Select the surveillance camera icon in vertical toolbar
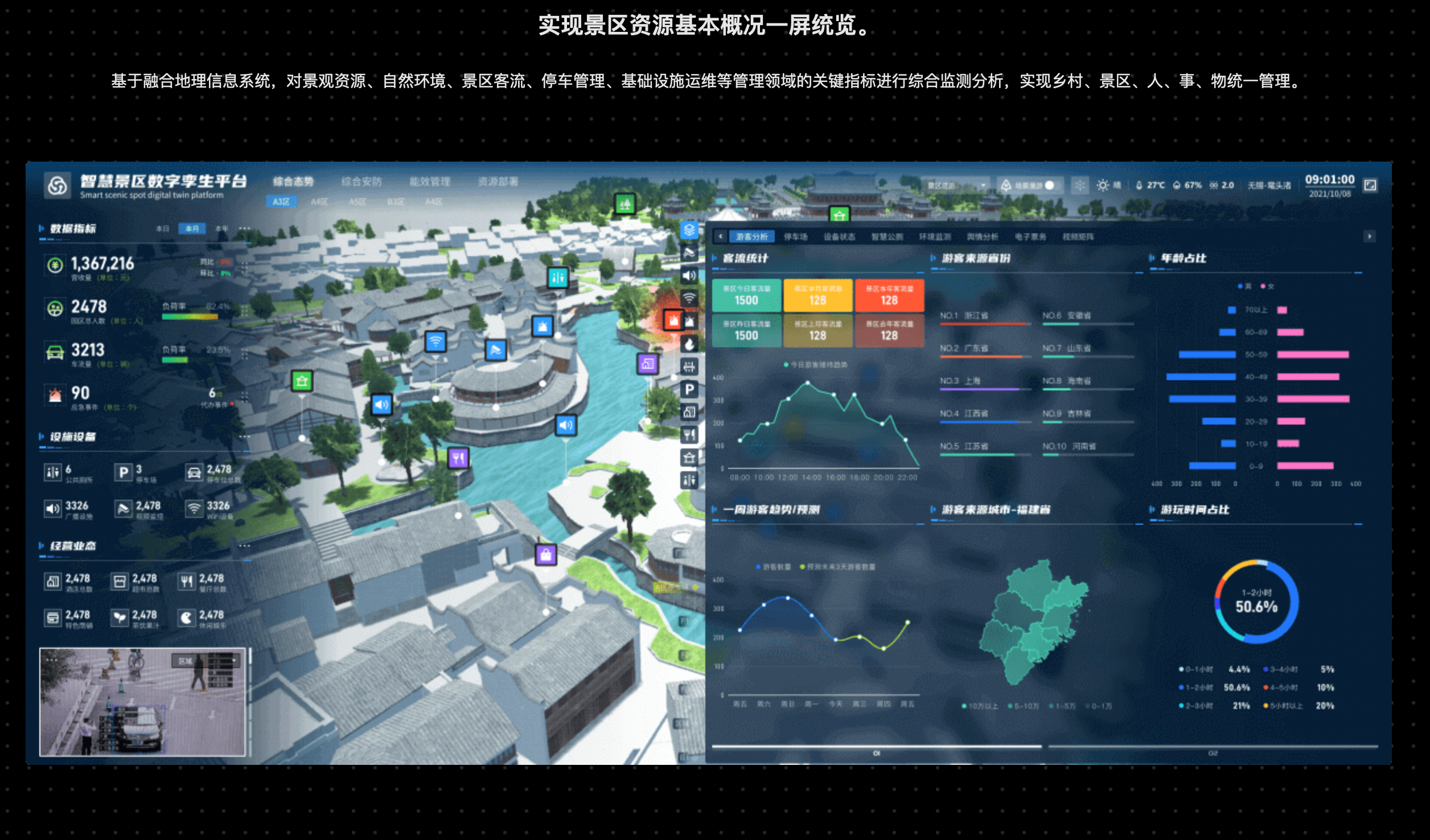1430x840 pixels. tap(689, 253)
